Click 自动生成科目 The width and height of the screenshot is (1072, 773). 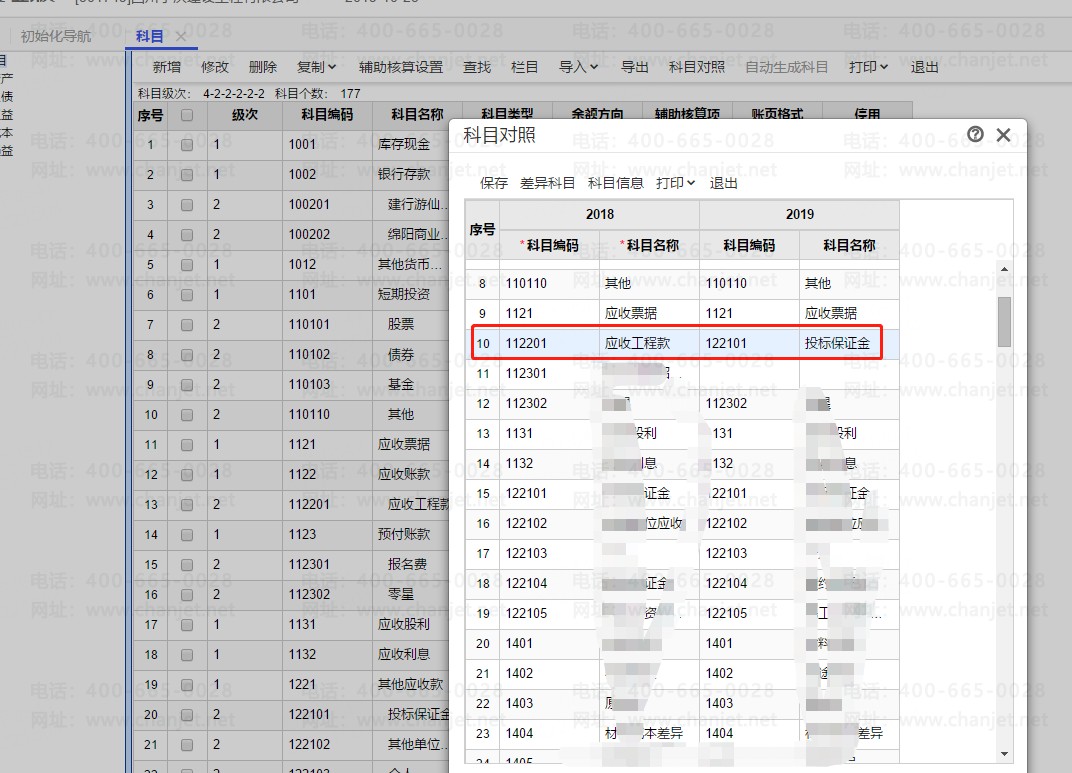(786, 67)
